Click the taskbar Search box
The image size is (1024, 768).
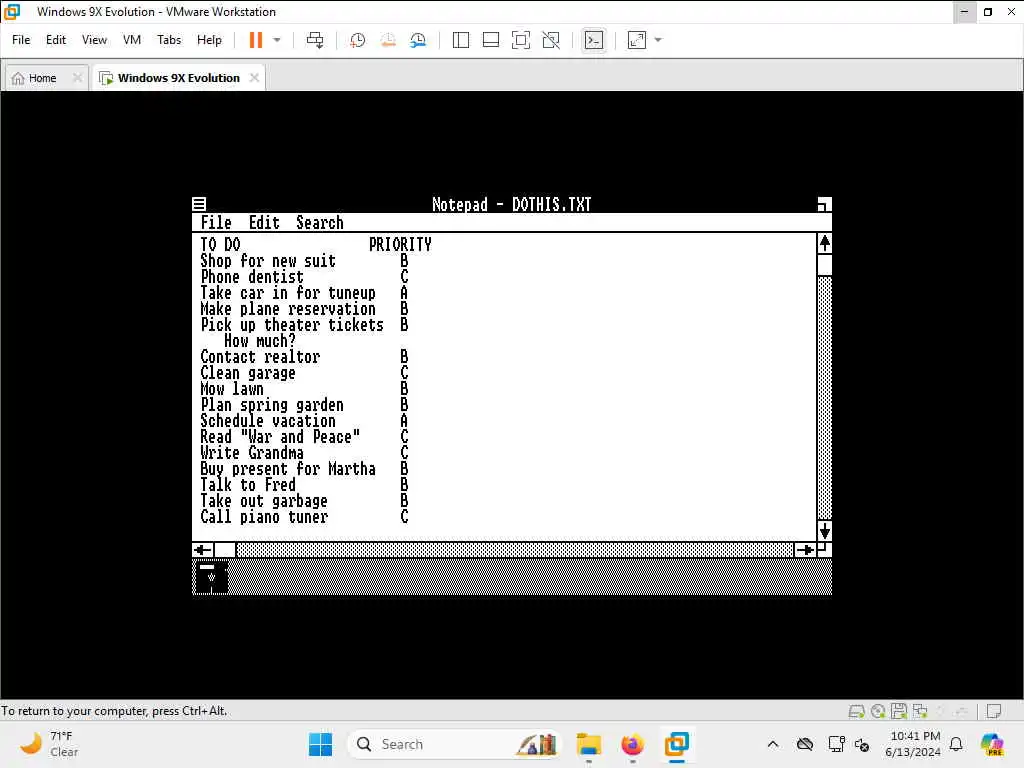455,744
